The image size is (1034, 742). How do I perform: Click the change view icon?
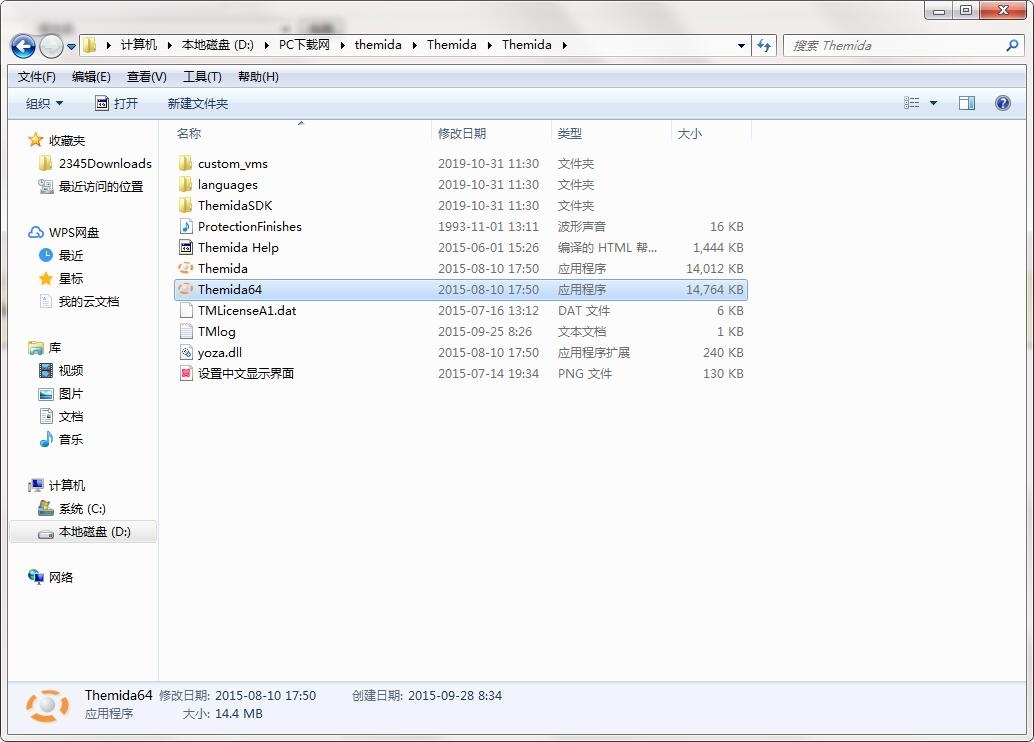pos(911,103)
